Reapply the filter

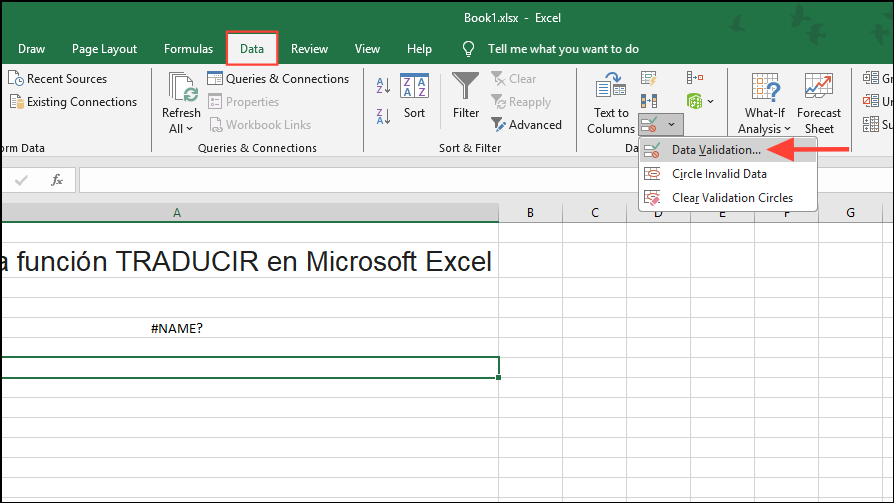[521, 102]
